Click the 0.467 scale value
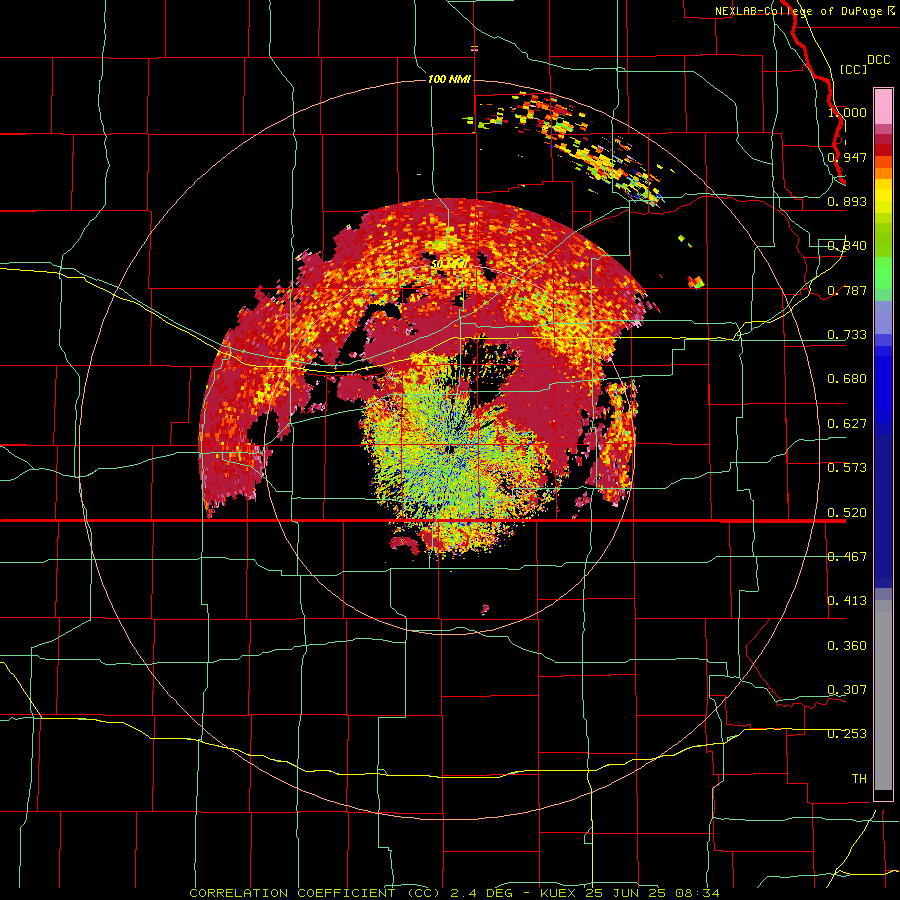The width and height of the screenshot is (900, 900). 847,557
